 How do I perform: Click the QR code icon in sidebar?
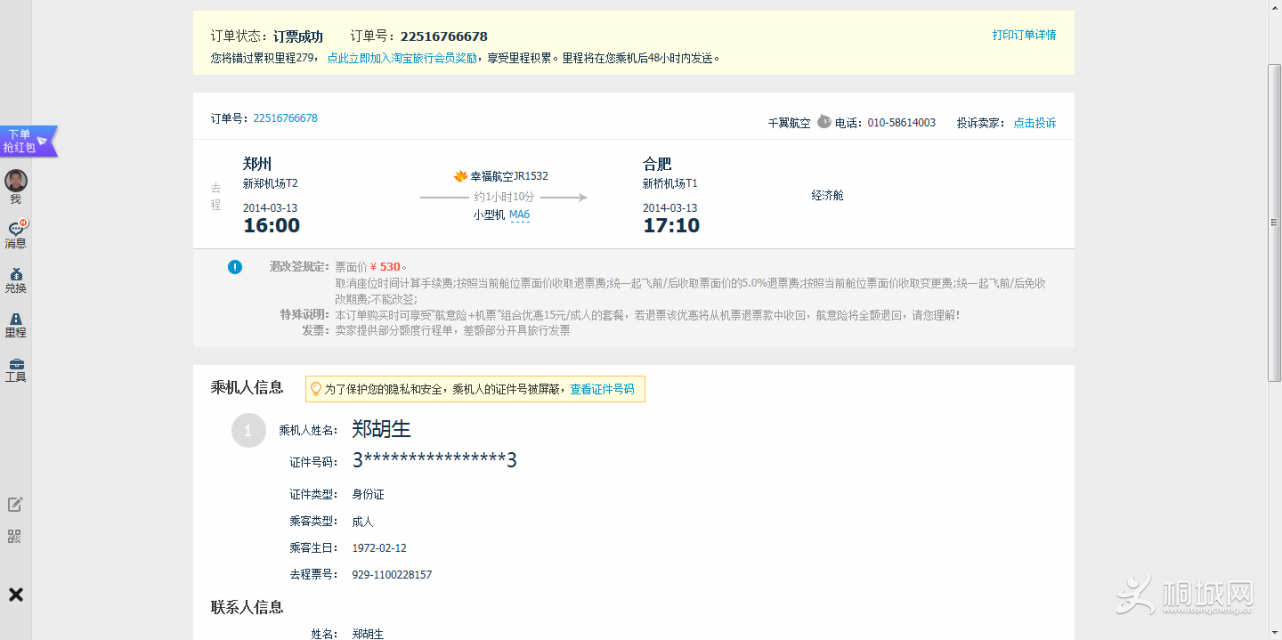pyautogui.click(x=14, y=536)
